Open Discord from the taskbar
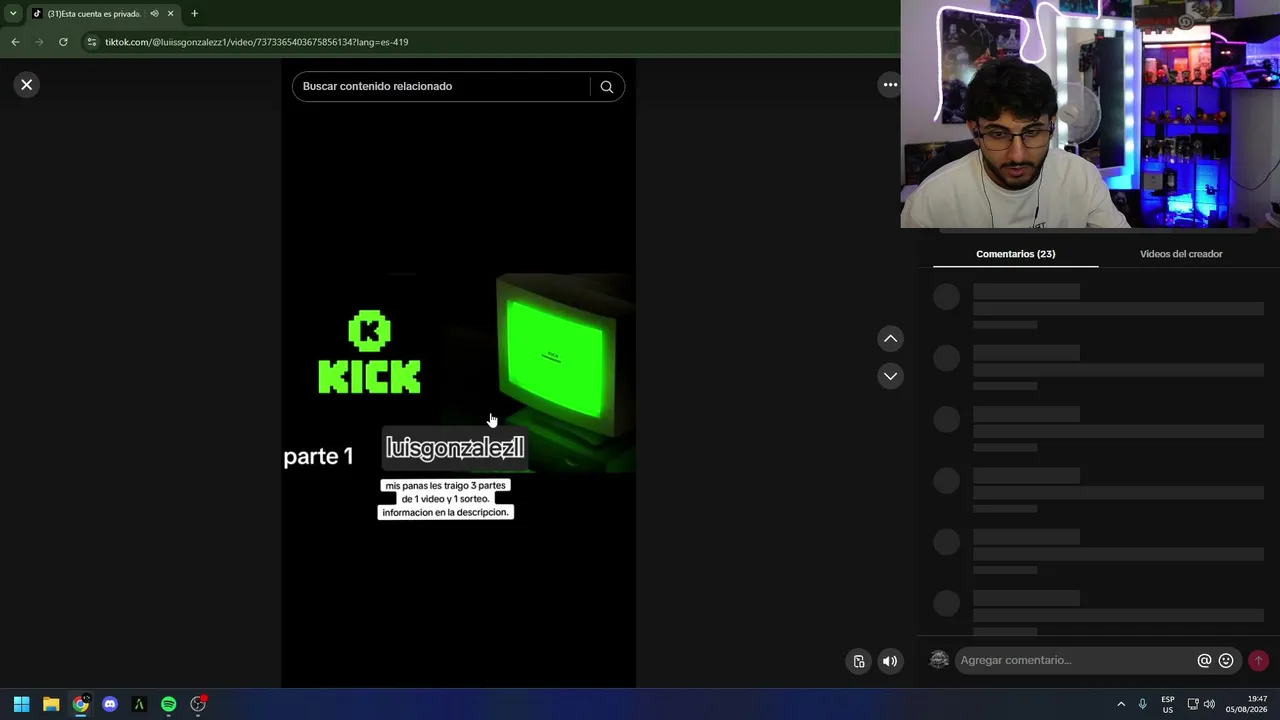The height and width of the screenshot is (720, 1280). coord(110,705)
